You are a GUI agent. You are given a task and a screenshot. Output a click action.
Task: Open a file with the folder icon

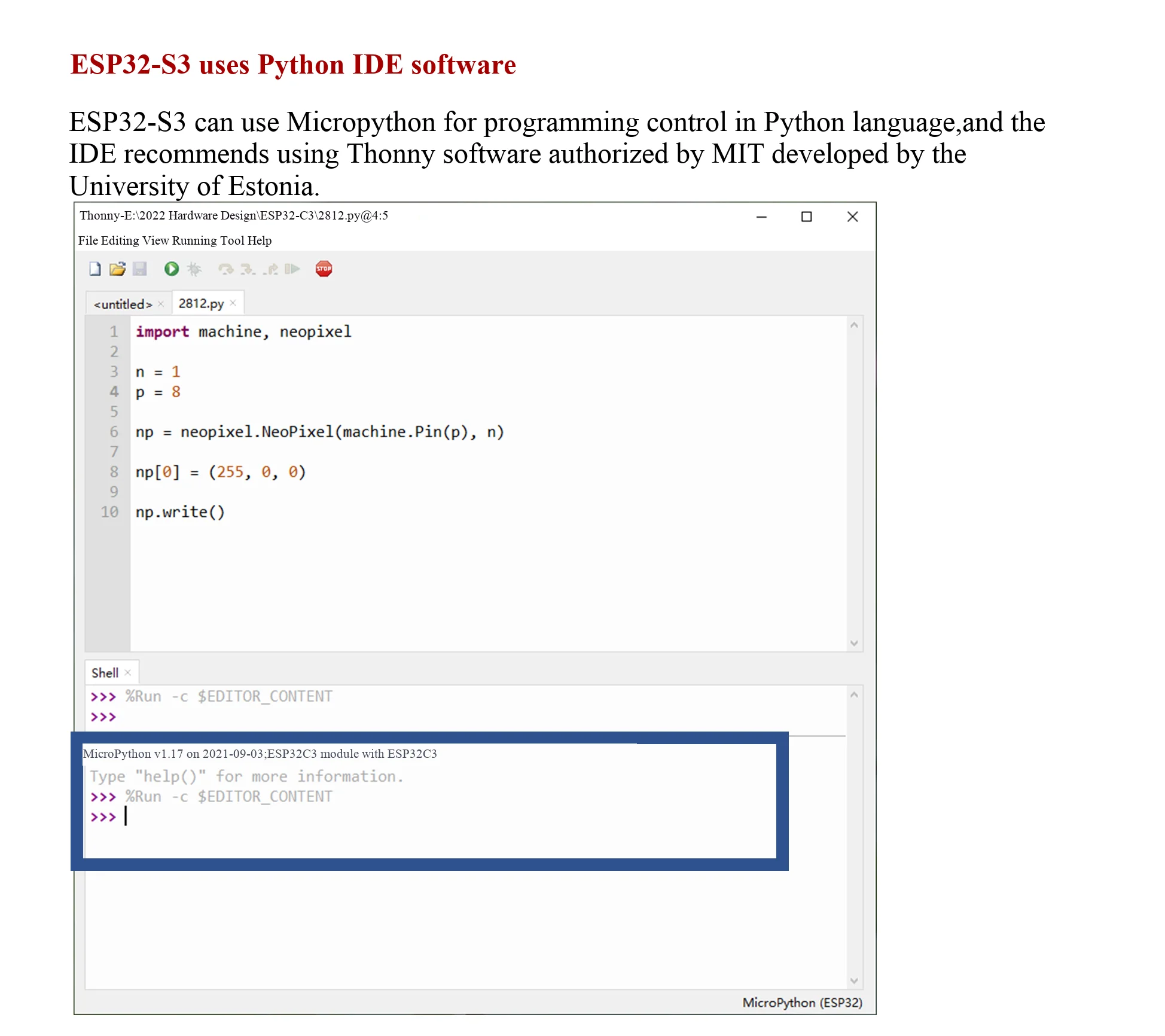click(117, 269)
